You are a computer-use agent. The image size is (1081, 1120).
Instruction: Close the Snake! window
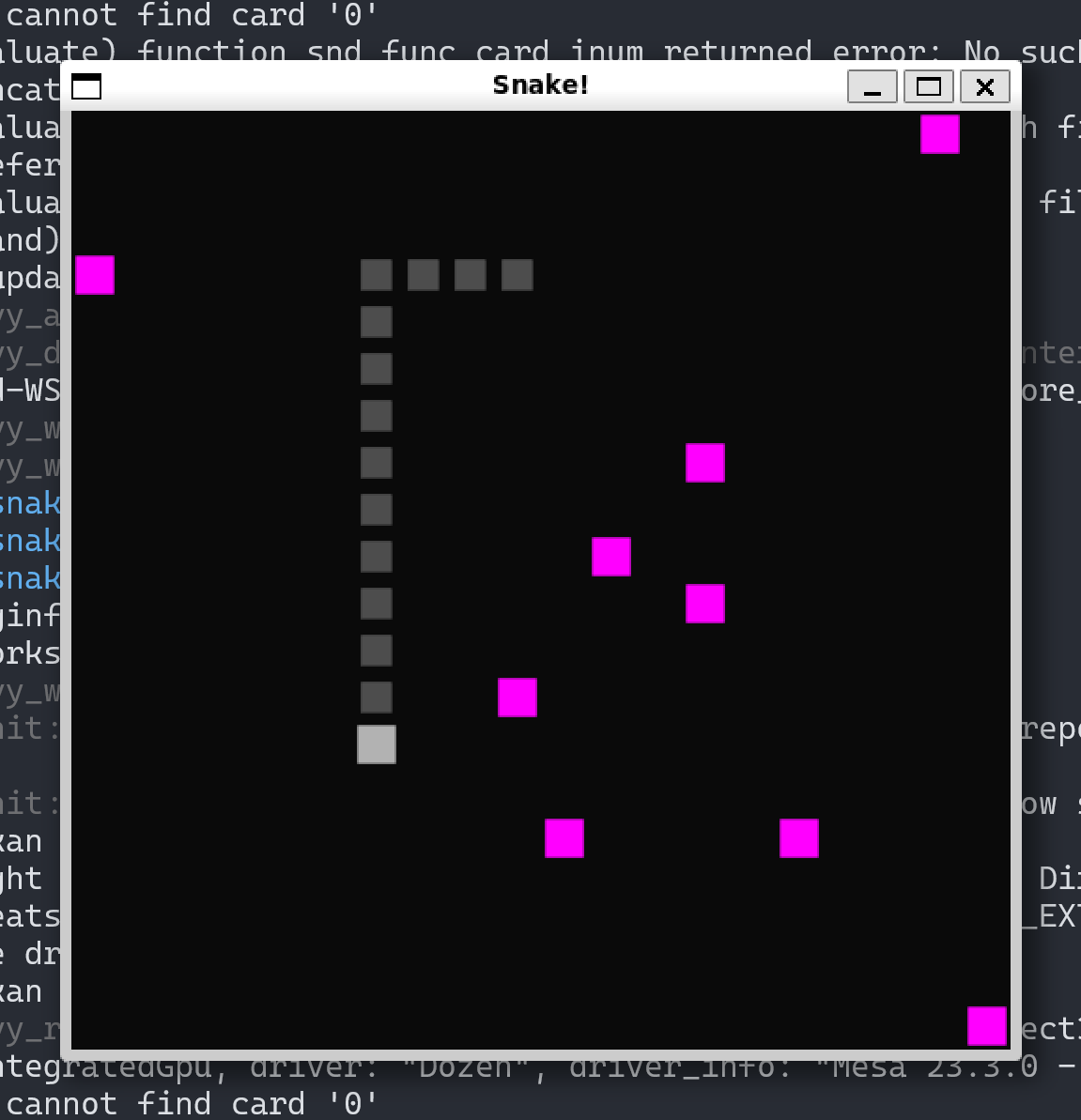tap(984, 87)
